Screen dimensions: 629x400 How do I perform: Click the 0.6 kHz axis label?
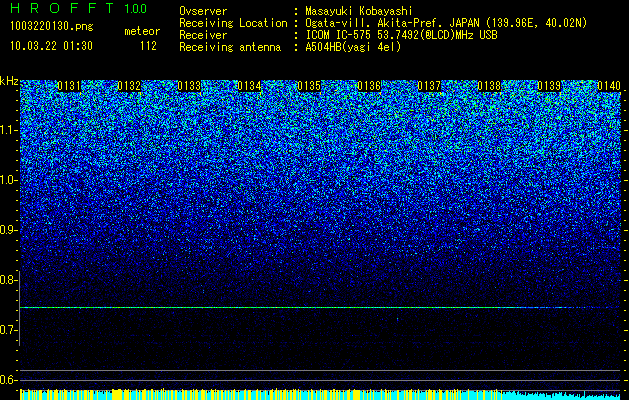pos(8,380)
